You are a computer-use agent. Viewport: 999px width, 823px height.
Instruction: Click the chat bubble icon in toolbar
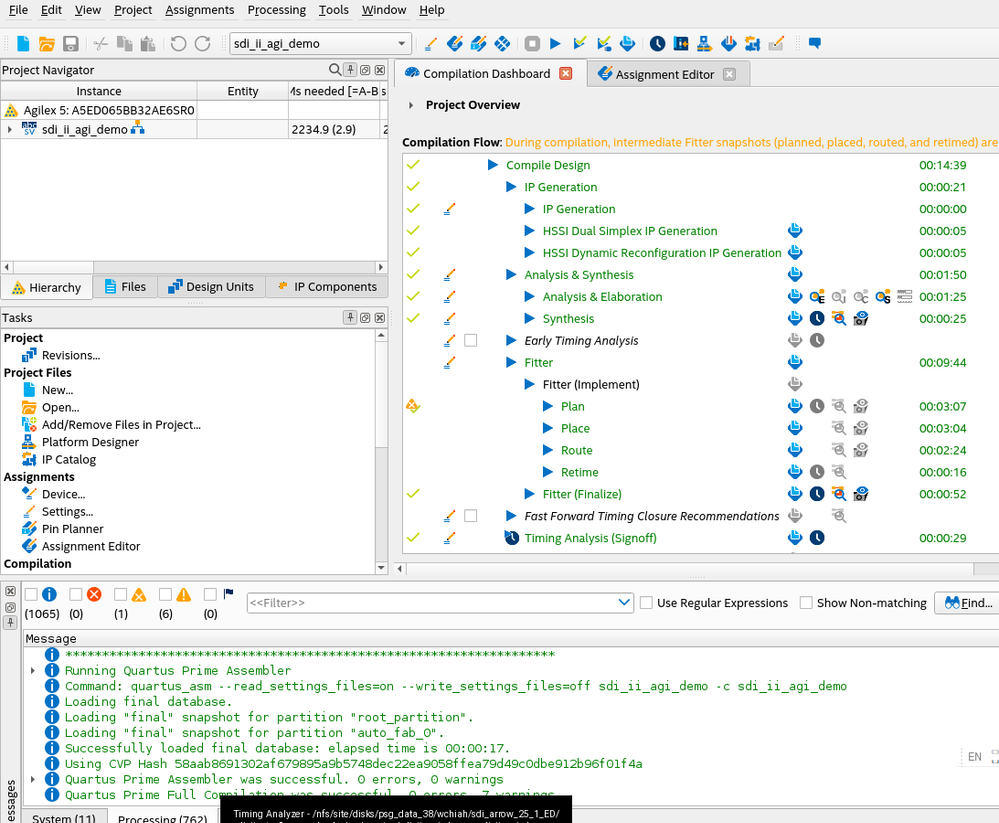pyautogui.click(x=814, y=44)
